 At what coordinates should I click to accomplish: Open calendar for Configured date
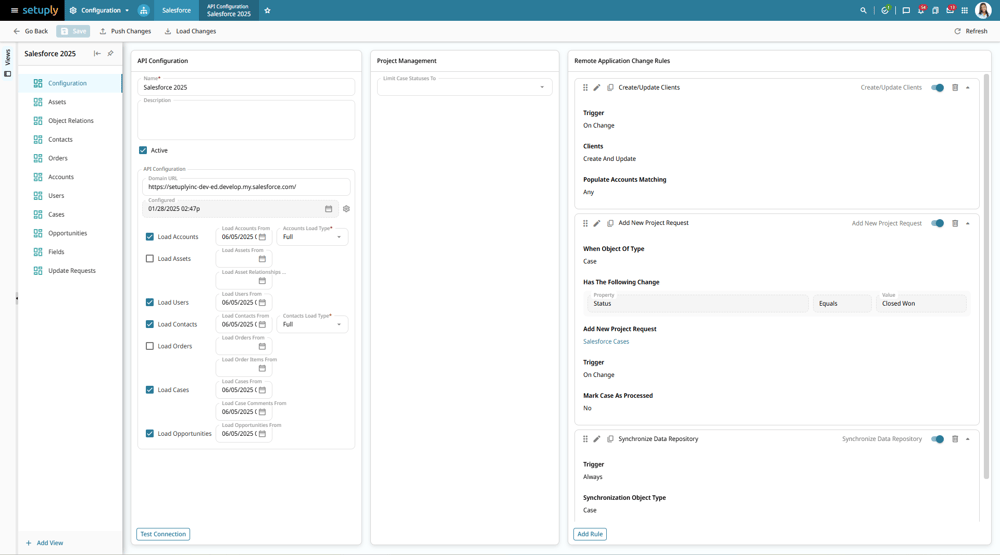click(328, 209)
